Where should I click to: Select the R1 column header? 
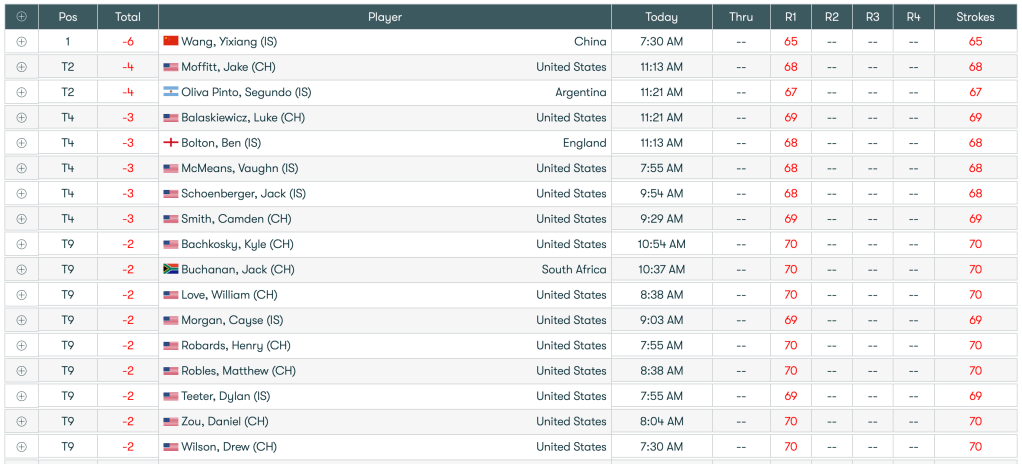coord(790,17)
